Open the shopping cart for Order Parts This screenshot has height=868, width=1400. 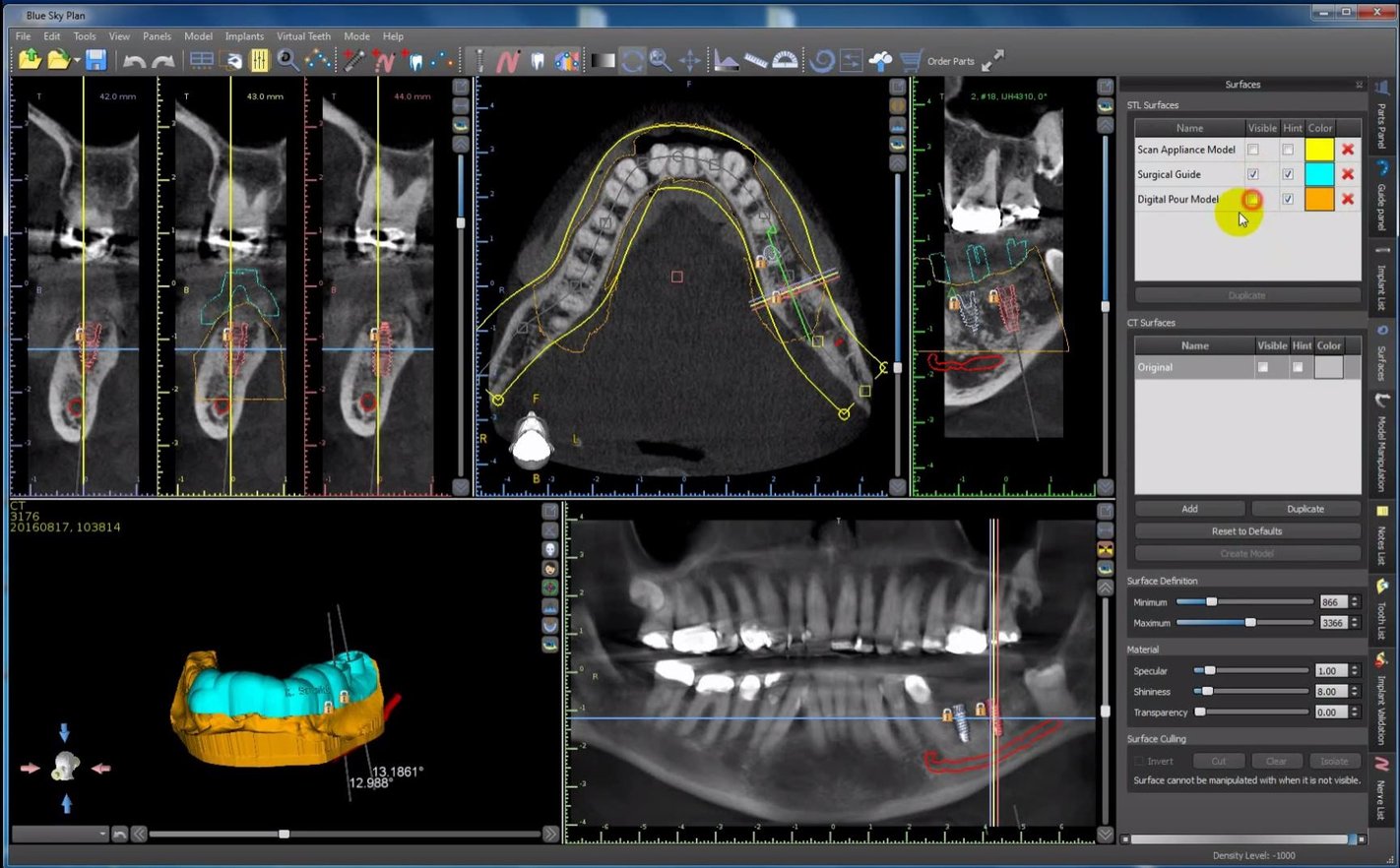(x=911, y=61)
